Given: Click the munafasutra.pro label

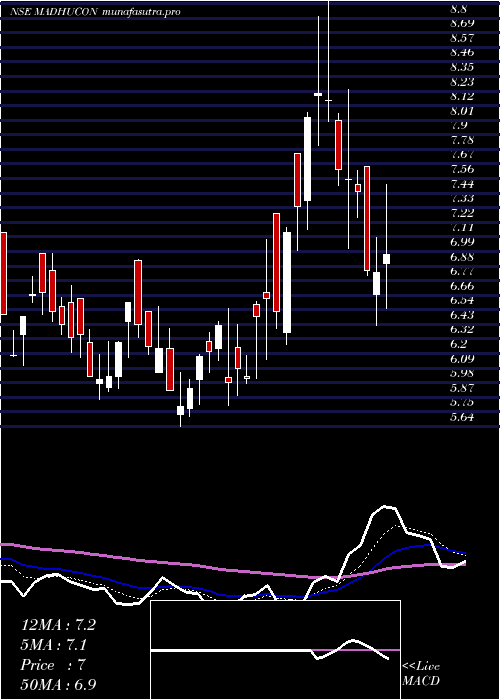Looking at the screenshot, I should point(141,12).
